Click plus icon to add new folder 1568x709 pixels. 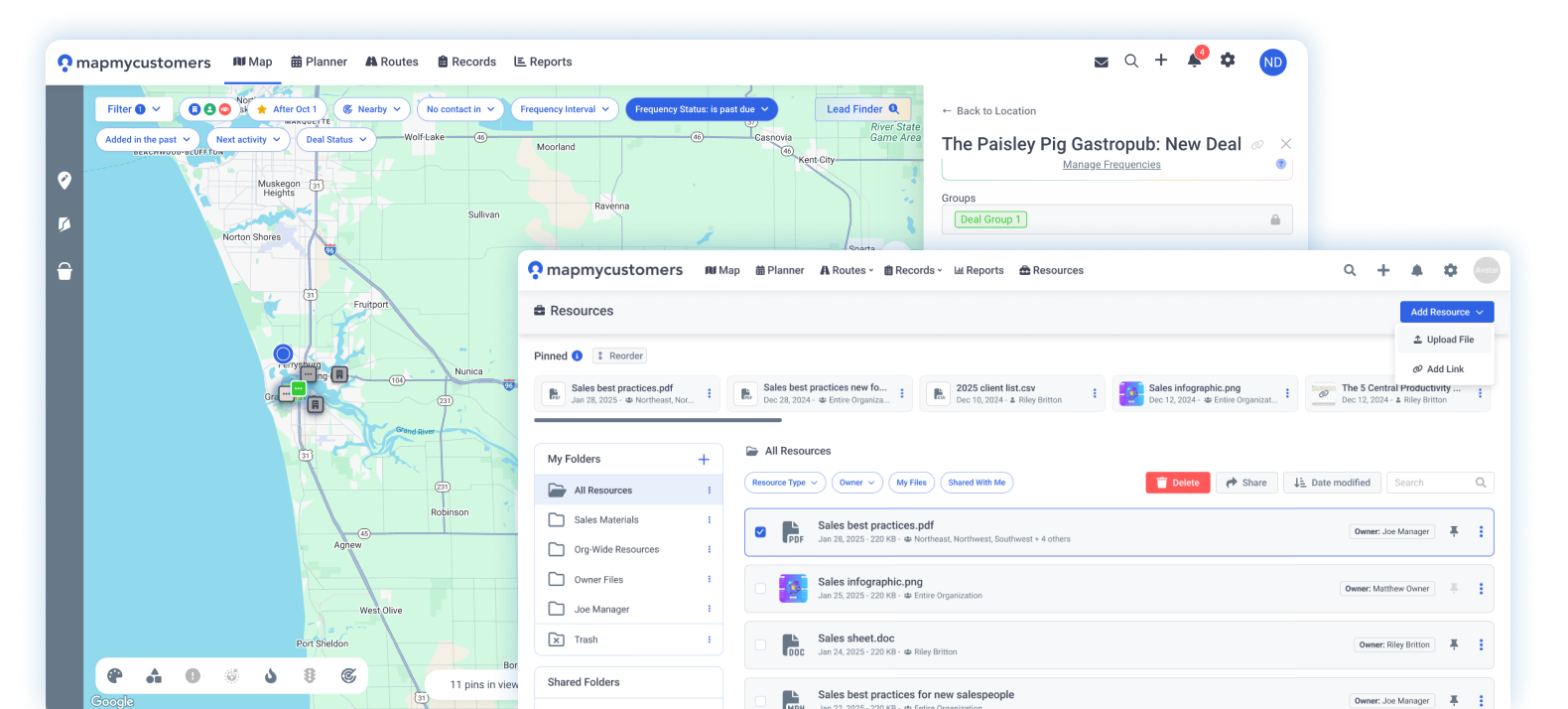704,459
